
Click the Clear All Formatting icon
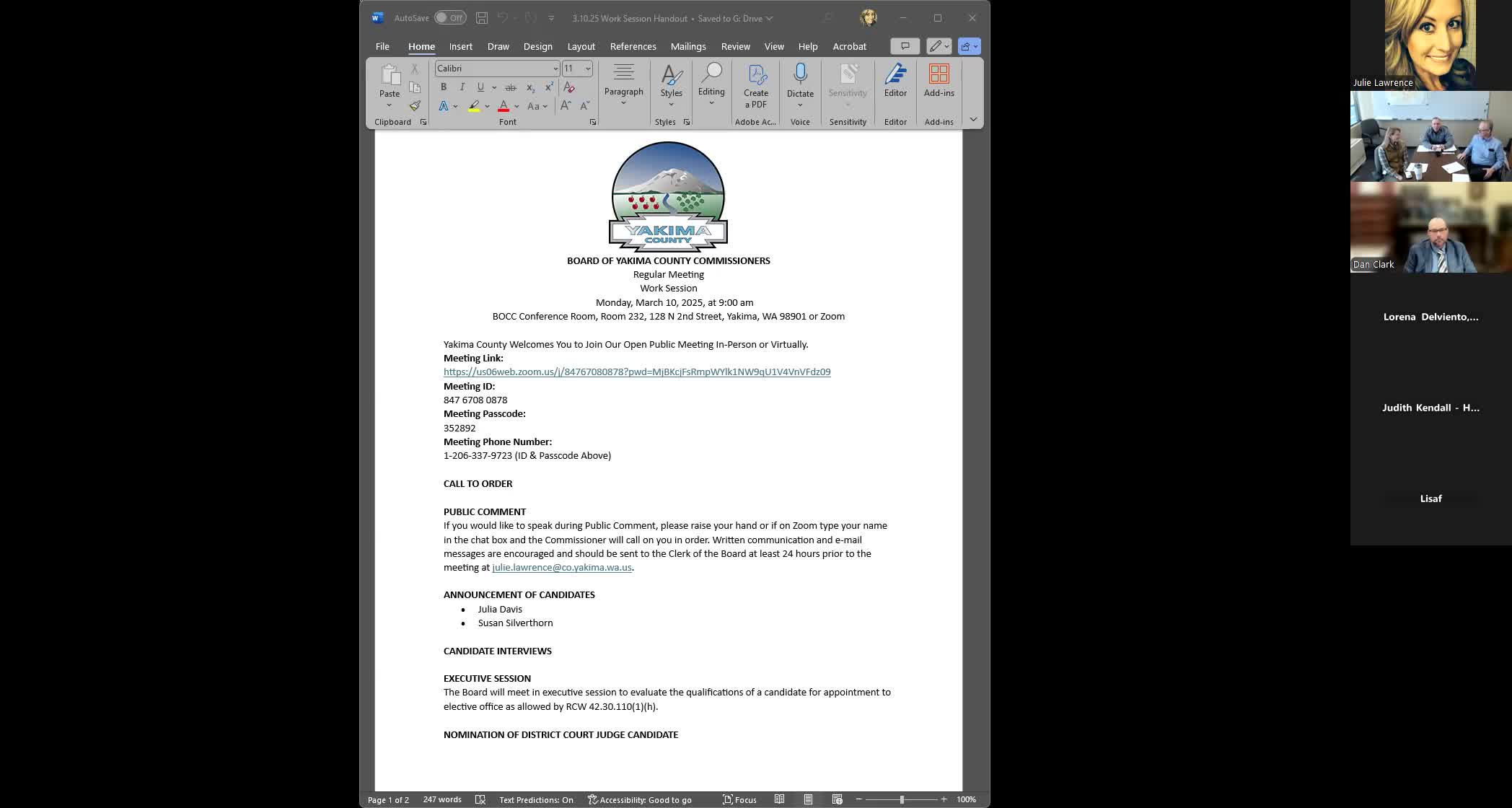click(568, 87)
